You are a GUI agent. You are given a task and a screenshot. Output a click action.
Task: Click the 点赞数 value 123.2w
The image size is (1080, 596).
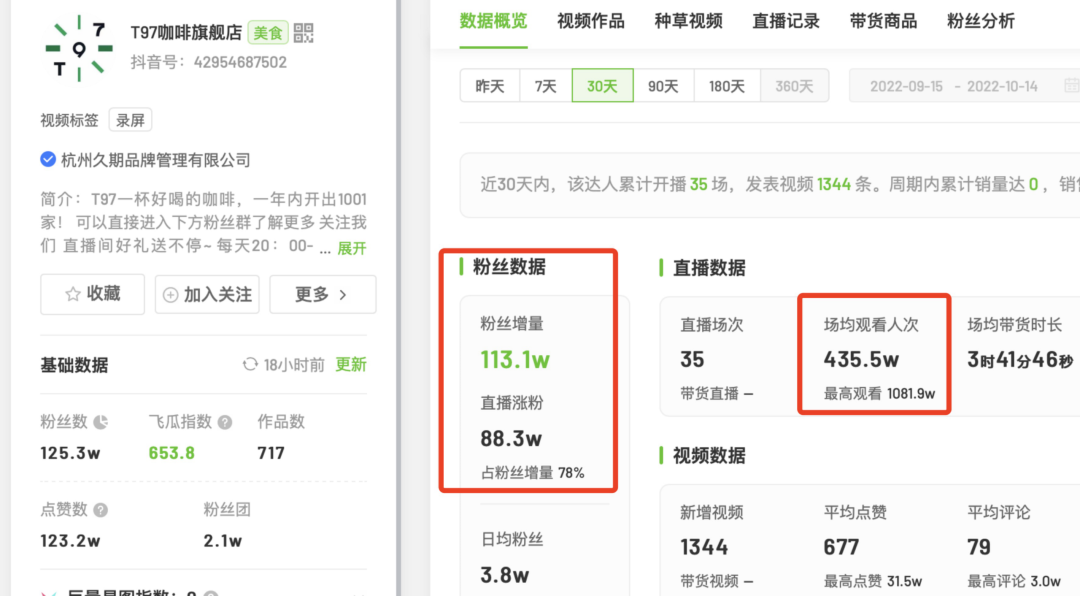pos(70,541)
